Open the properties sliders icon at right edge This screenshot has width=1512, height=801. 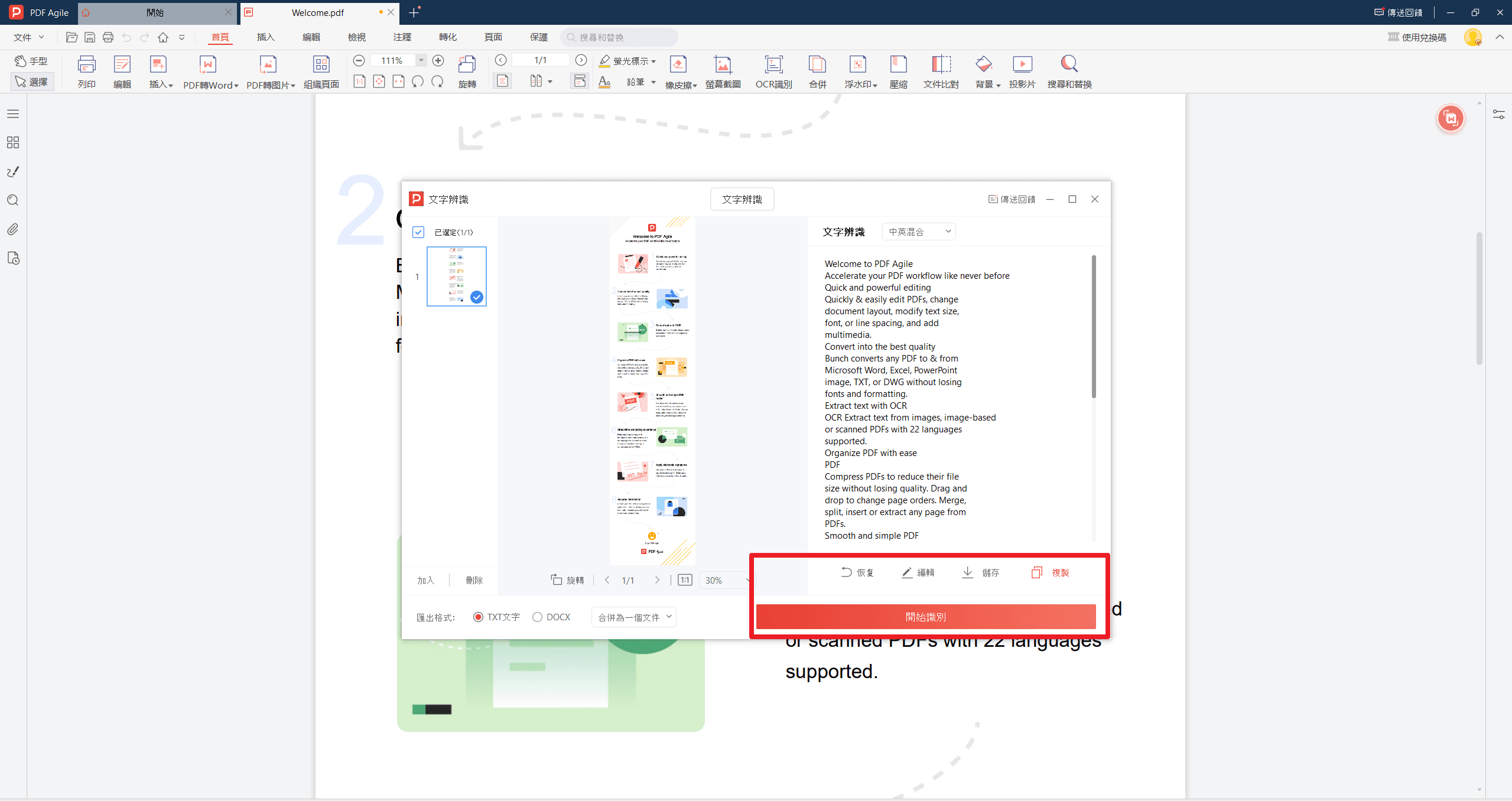click(x=1499, y=115)
